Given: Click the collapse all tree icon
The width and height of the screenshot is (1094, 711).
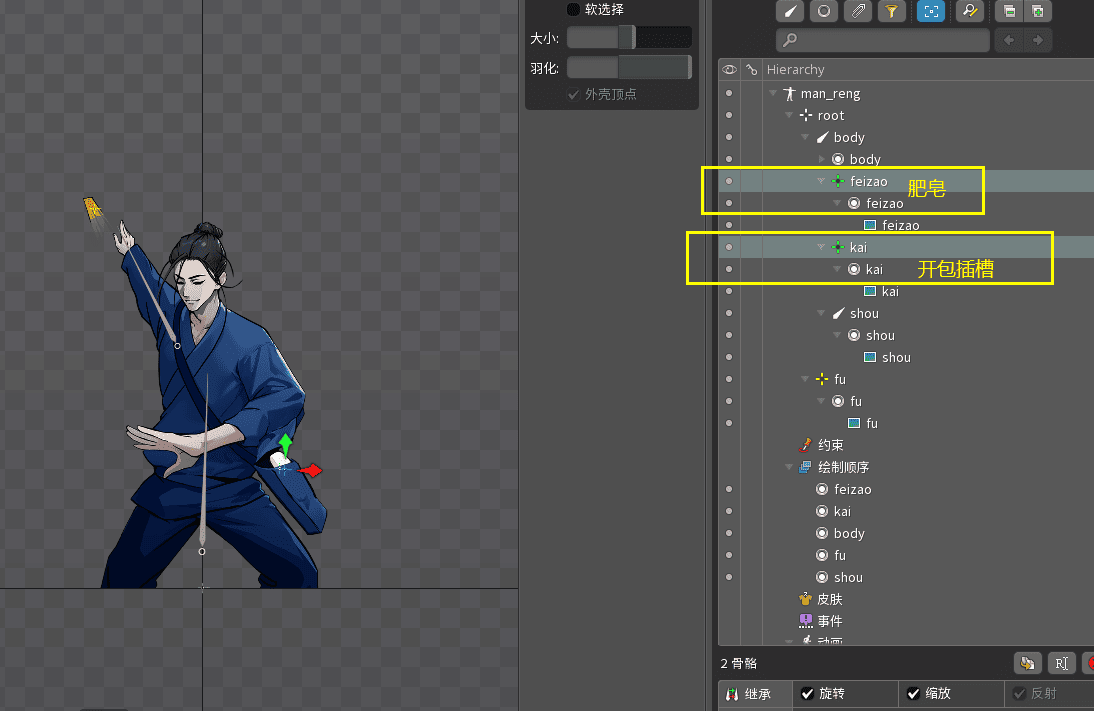Looking at the screenshot, I should click(1009, 11).
